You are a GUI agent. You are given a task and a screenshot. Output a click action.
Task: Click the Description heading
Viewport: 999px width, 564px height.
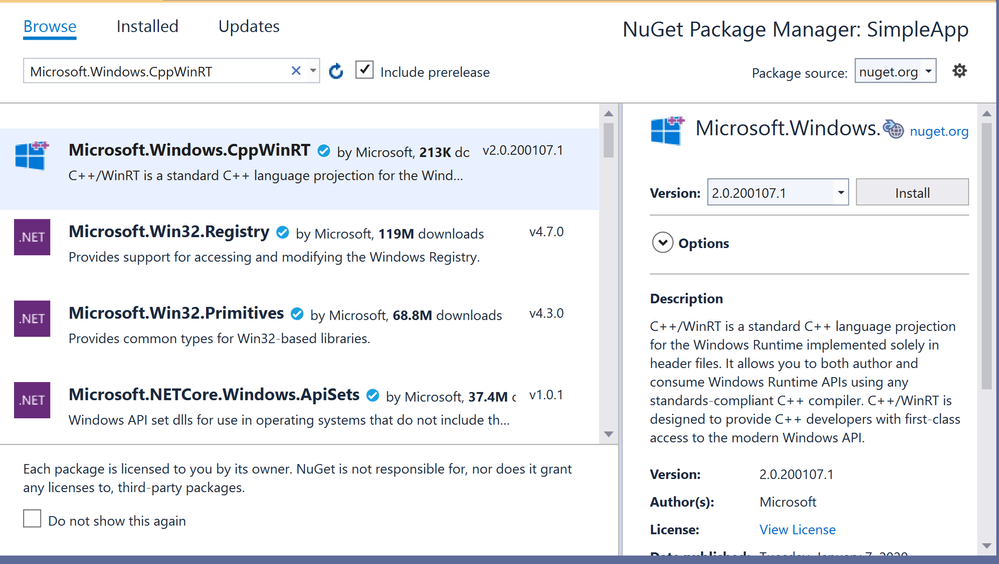(686, 299)
